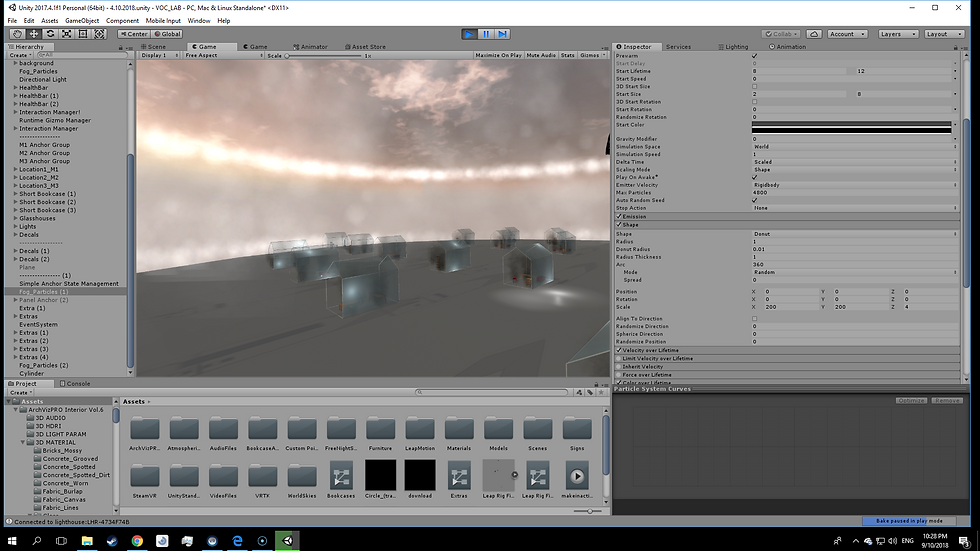
Task: Open the Stop Action dropdown
Action: coord(854,208)
